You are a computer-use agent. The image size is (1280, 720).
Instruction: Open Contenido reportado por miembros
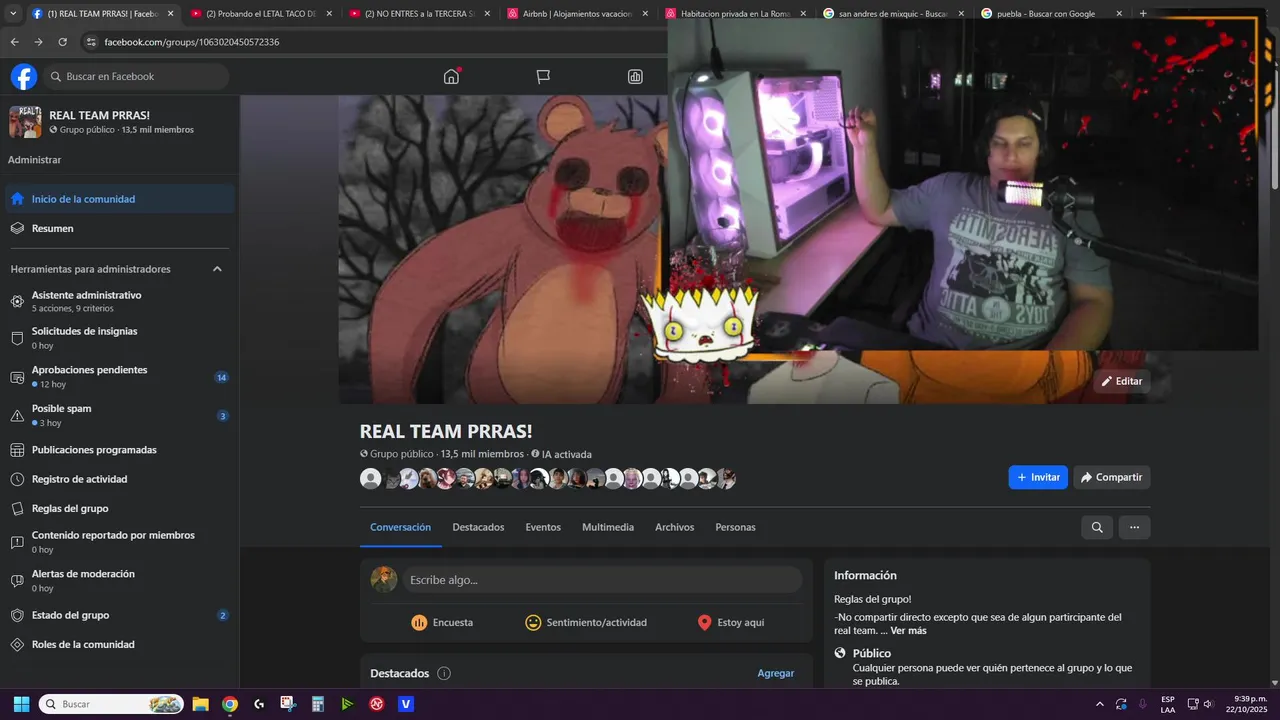click(x=120, y=542)
